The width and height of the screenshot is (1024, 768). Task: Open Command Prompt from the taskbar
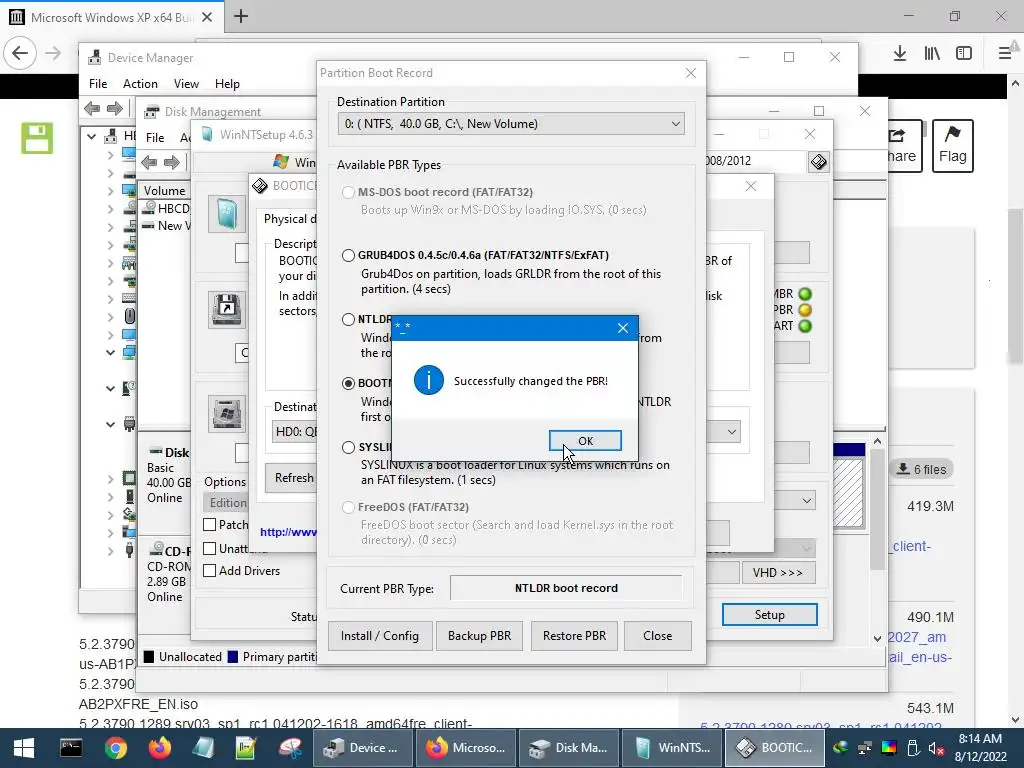[71, 748]
